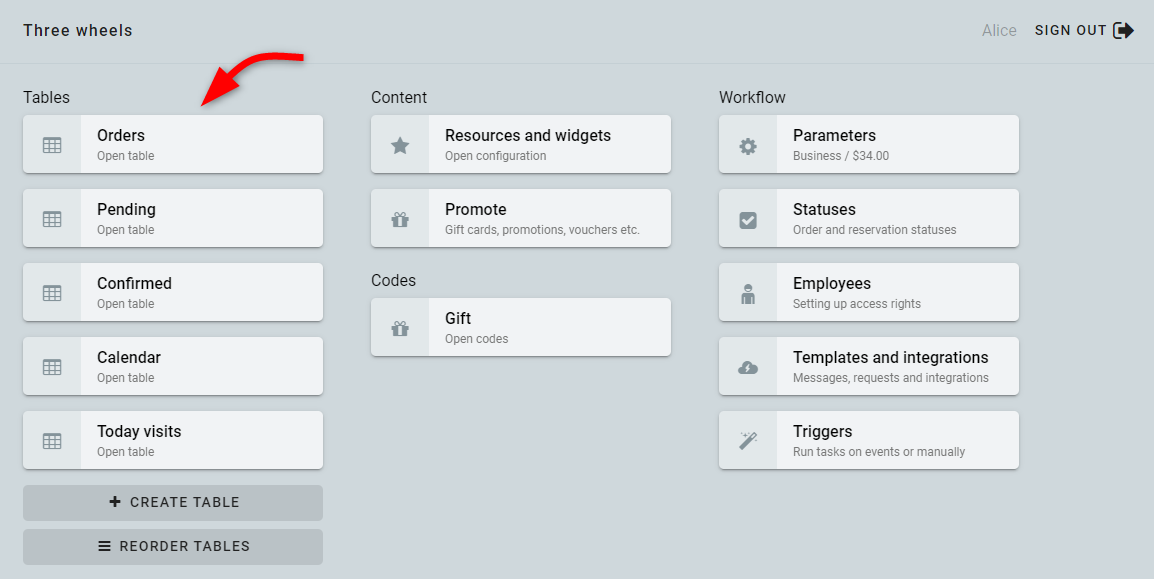Click the person icon for Employees

(748, 294)
